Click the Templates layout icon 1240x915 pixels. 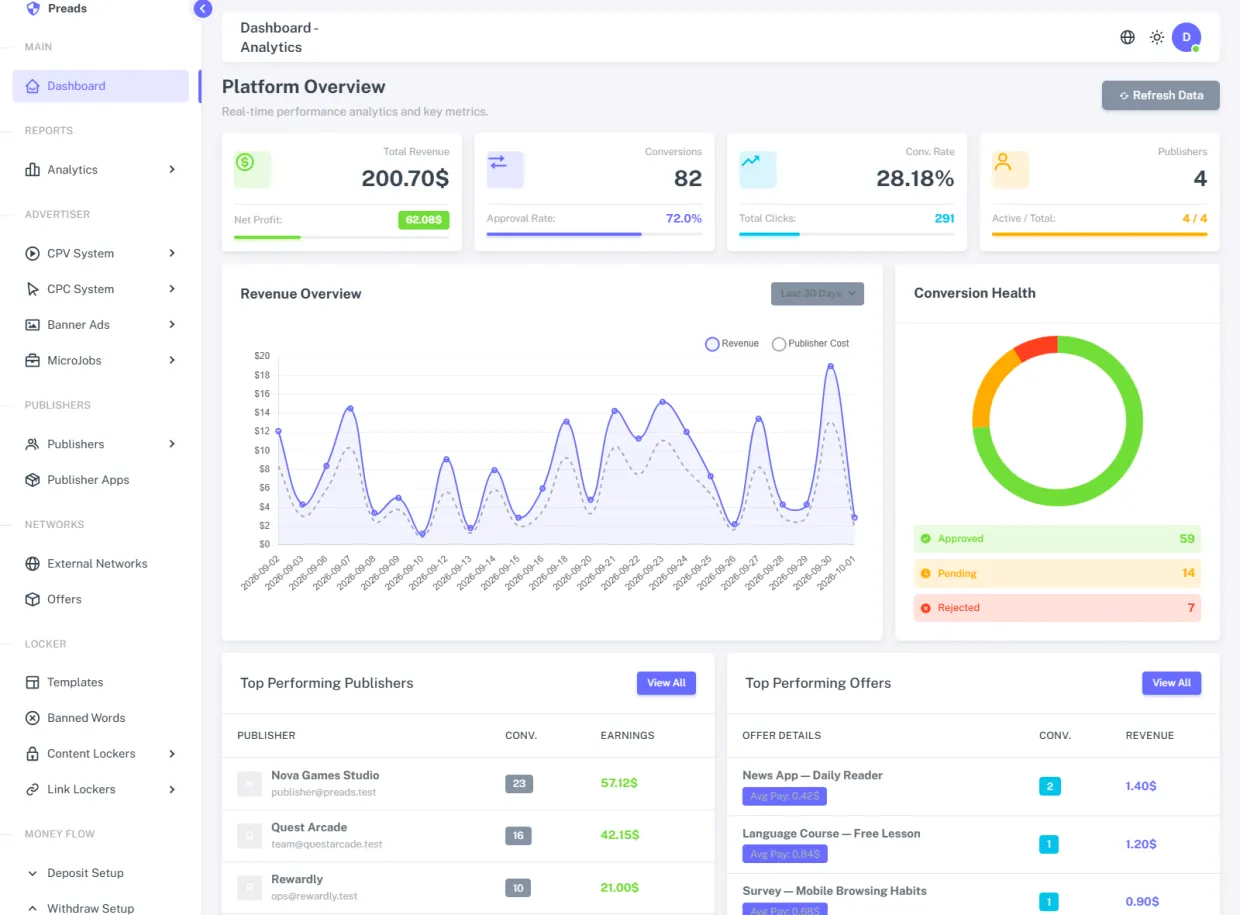pos(33,682)
